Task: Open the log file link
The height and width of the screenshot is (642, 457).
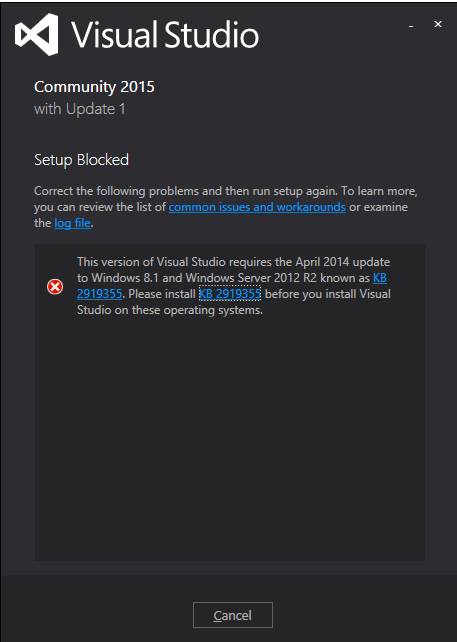Action: tap(72, 223)
